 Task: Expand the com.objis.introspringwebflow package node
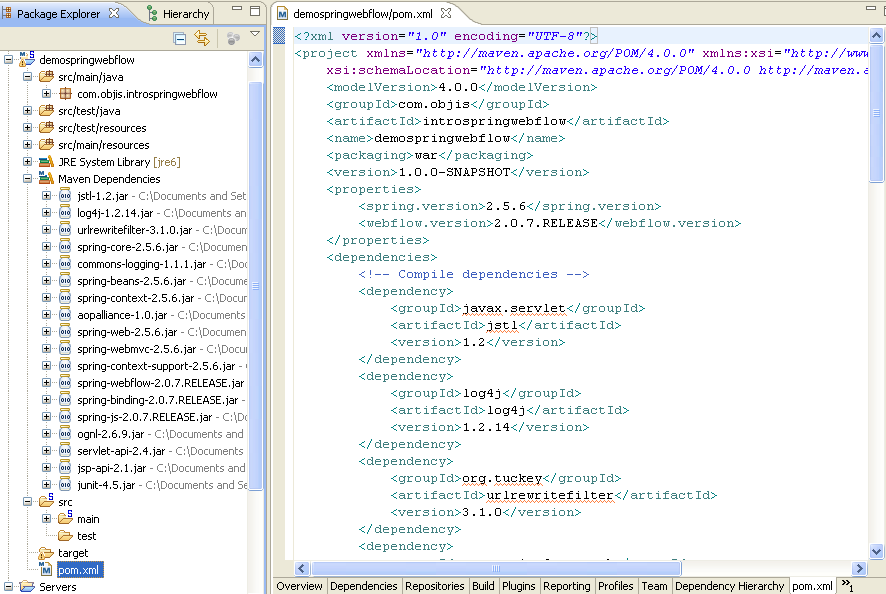click(x=46, y=93)
